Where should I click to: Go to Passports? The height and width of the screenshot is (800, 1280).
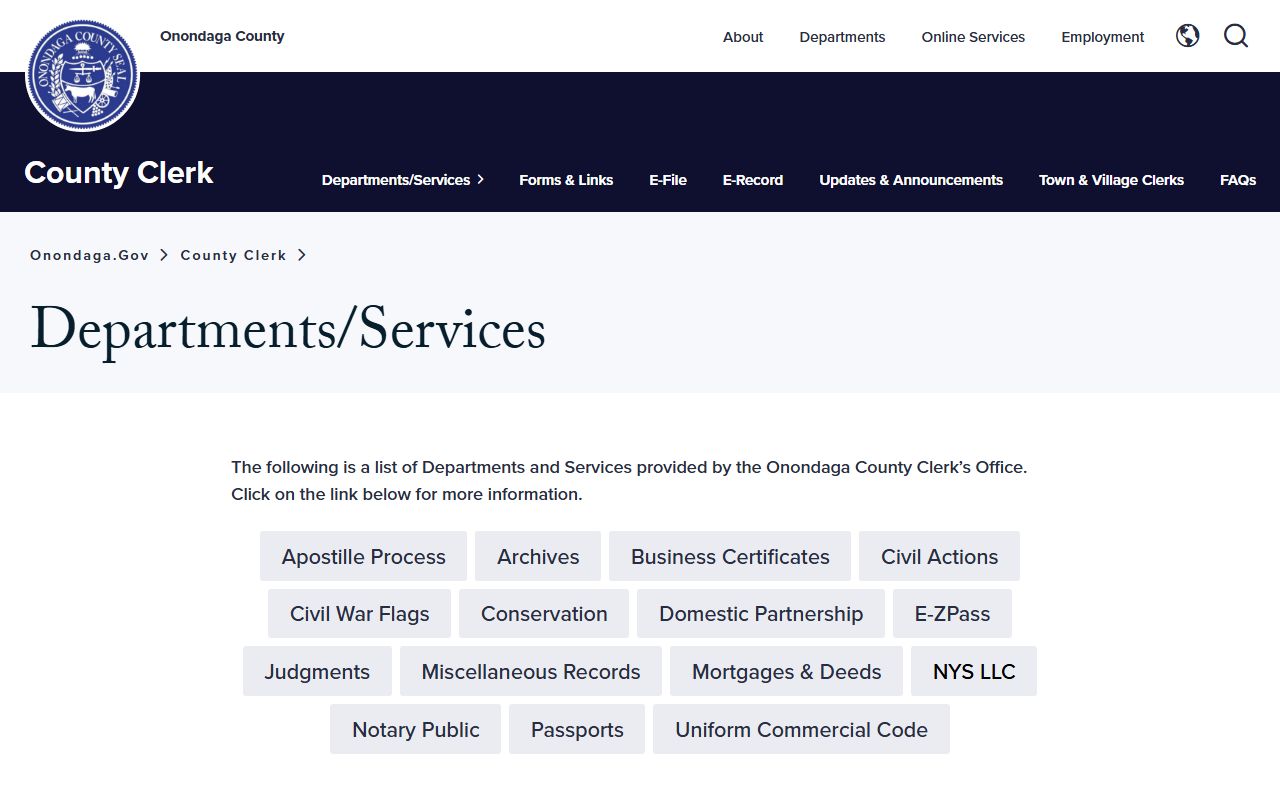click(x=577, y=729)
